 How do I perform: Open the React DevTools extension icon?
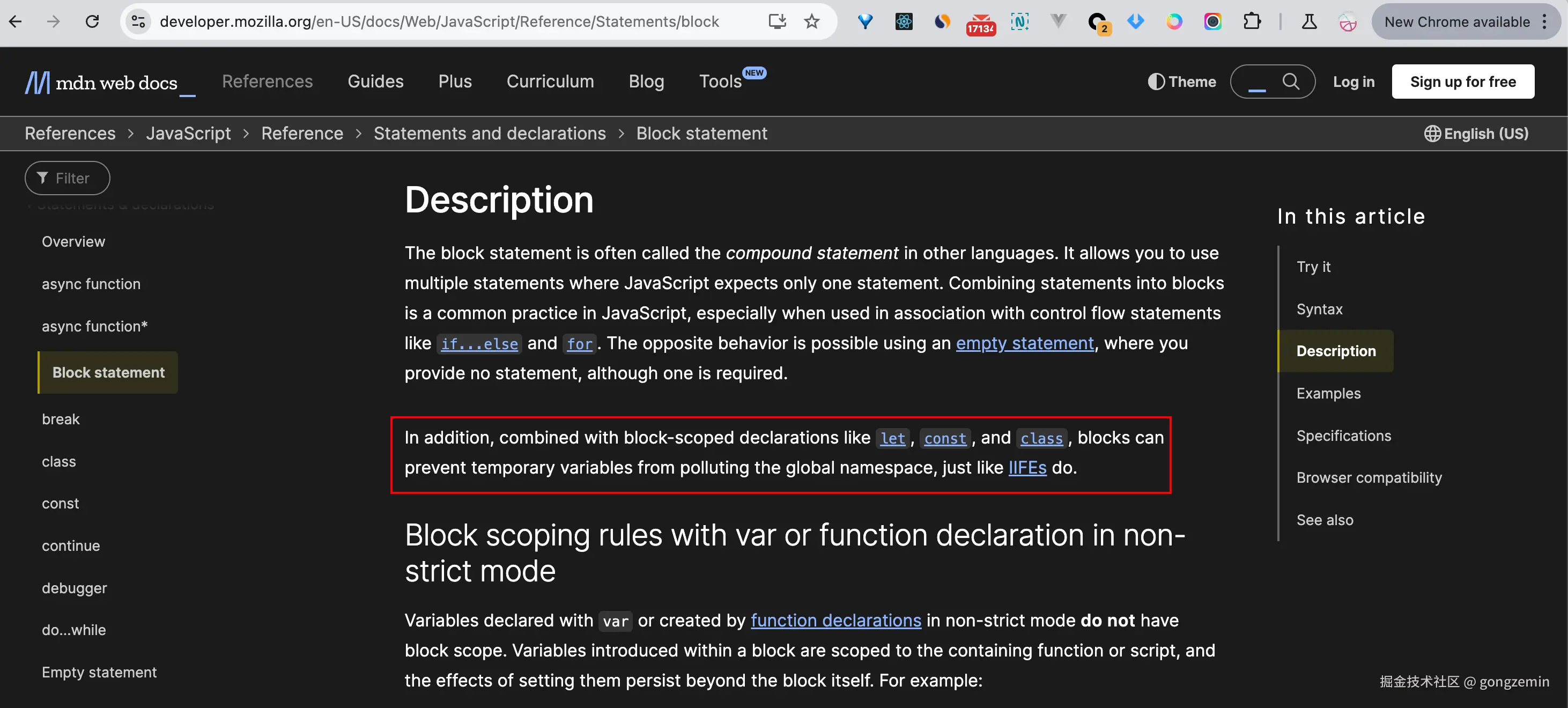click(903, 22)
